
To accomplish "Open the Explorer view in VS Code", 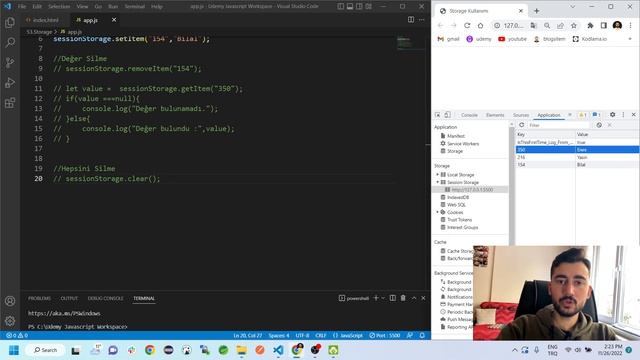I will point(10,22).
